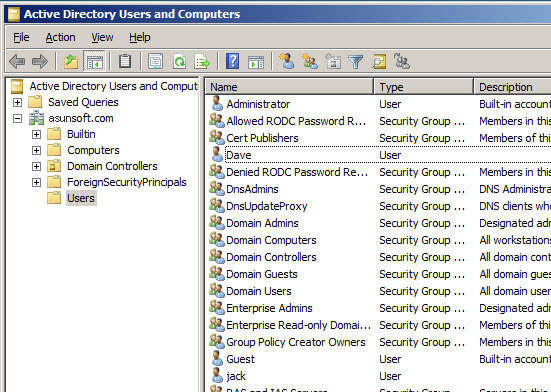Click the Find objects toolbar icon
The height and width of the screenshot is (392, 551).
point(379,61)
